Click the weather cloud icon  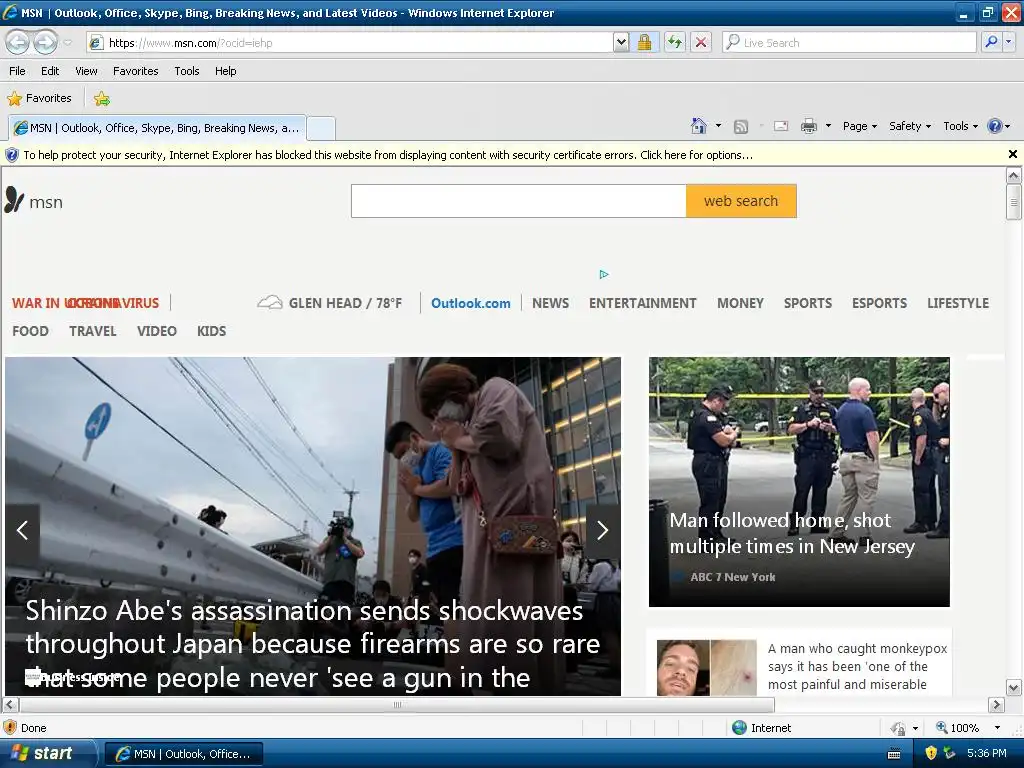pos(270,302)
